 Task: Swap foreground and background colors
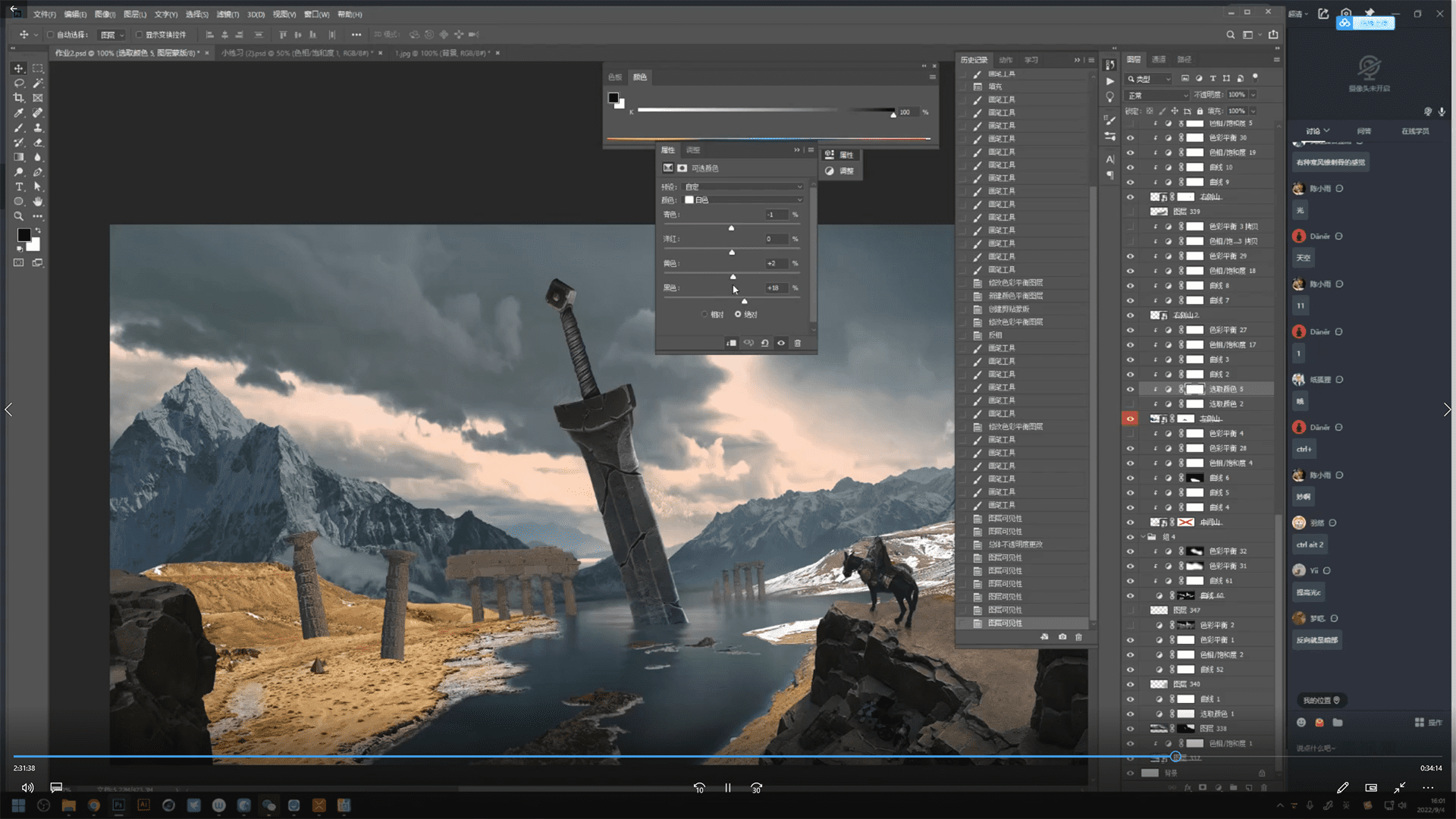[x=38, y=231]
